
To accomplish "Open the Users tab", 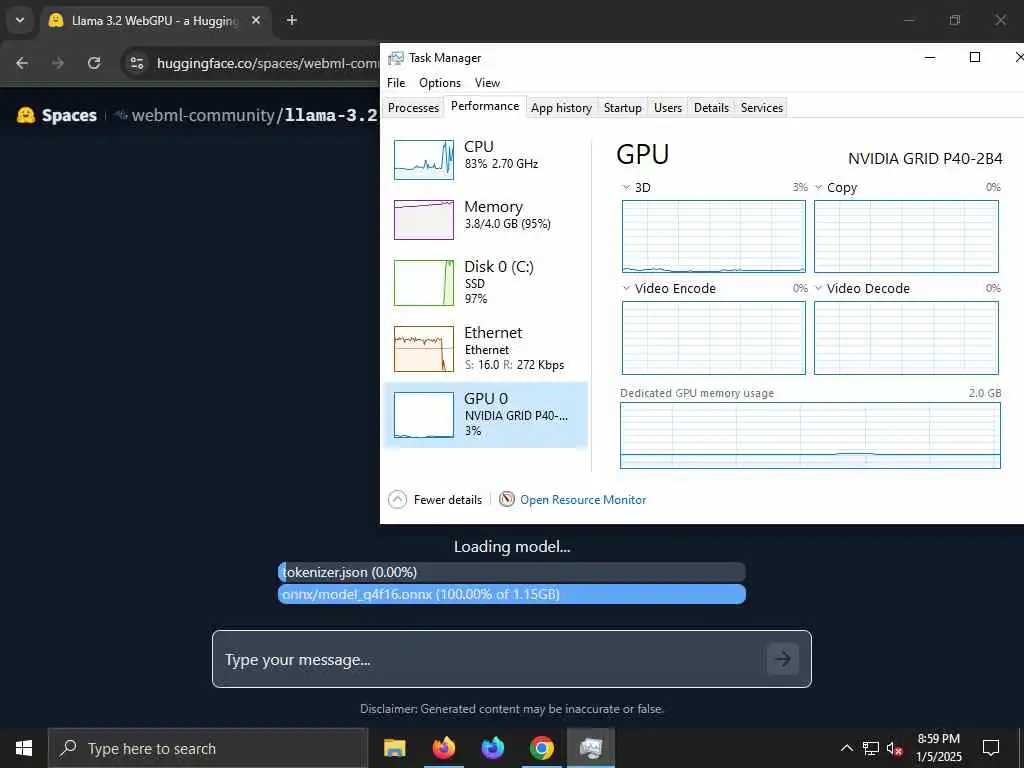I will (x=667, y=108).
